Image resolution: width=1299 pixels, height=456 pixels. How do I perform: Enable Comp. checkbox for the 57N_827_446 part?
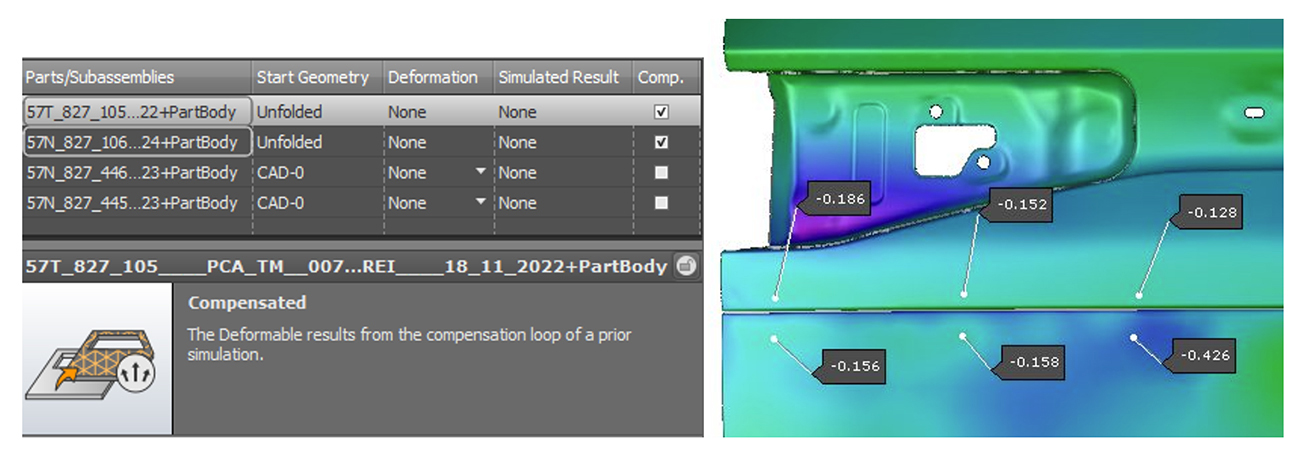(661, 172)
